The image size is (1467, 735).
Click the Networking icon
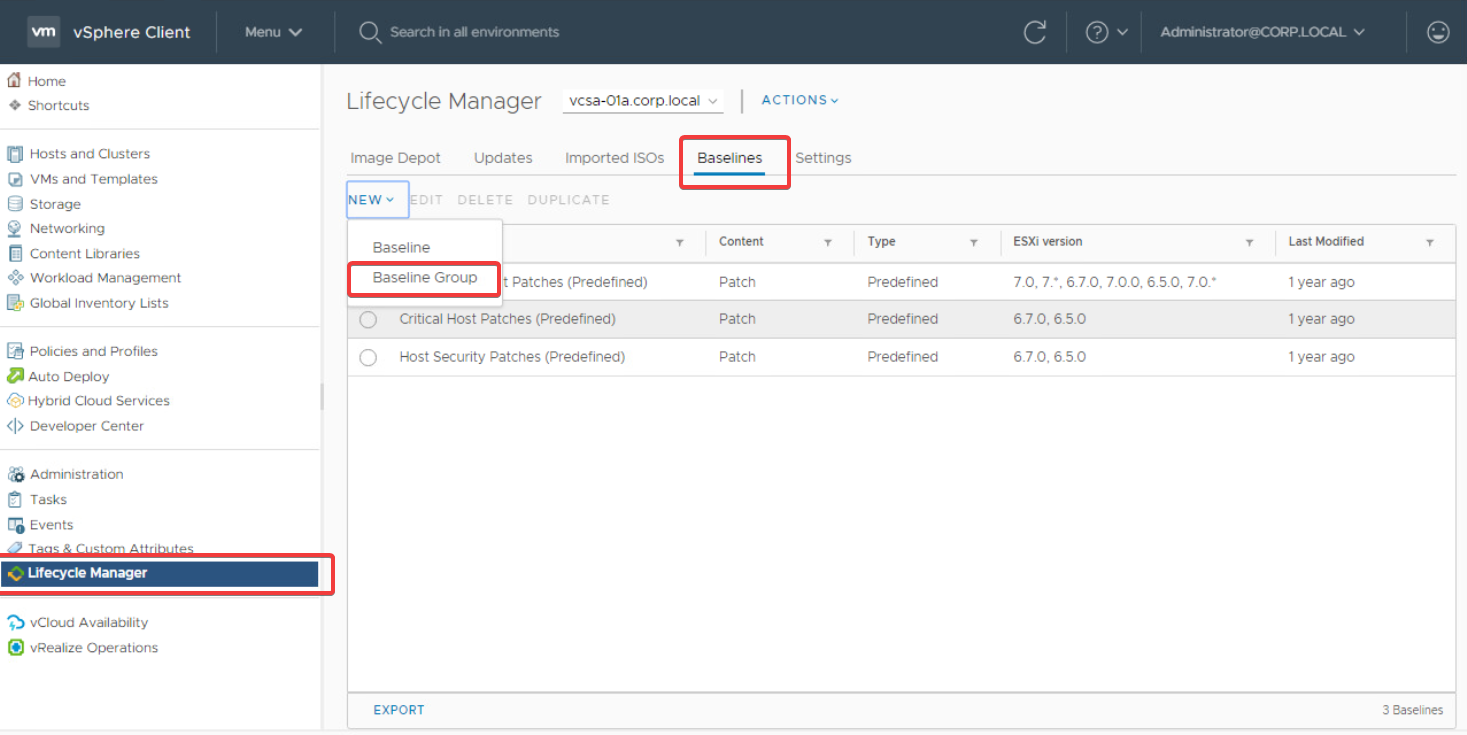pos(15,228)
